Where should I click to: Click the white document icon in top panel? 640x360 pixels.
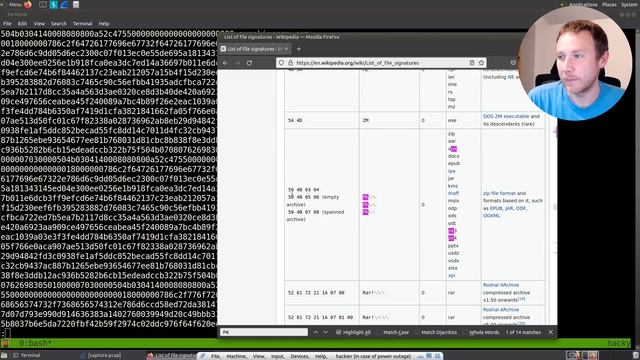pyautogui.click(x=76, y=4)
